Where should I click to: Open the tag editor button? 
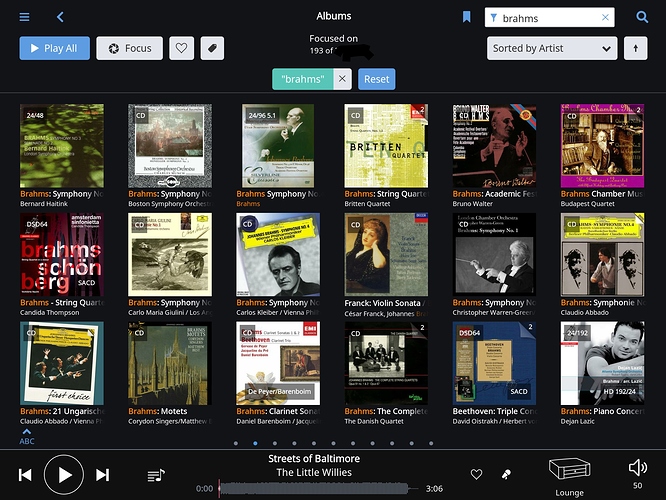pyautogui.click(x=212, y=48)
